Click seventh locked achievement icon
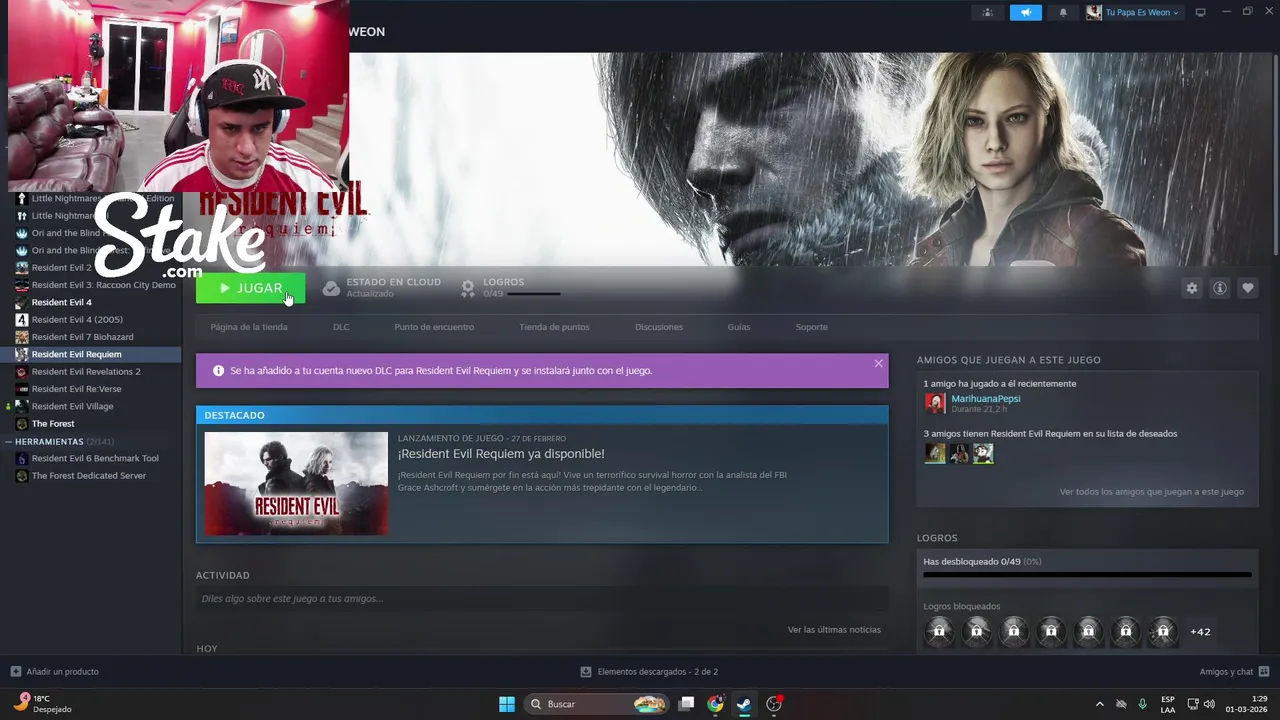 [x=1163, y=631]
